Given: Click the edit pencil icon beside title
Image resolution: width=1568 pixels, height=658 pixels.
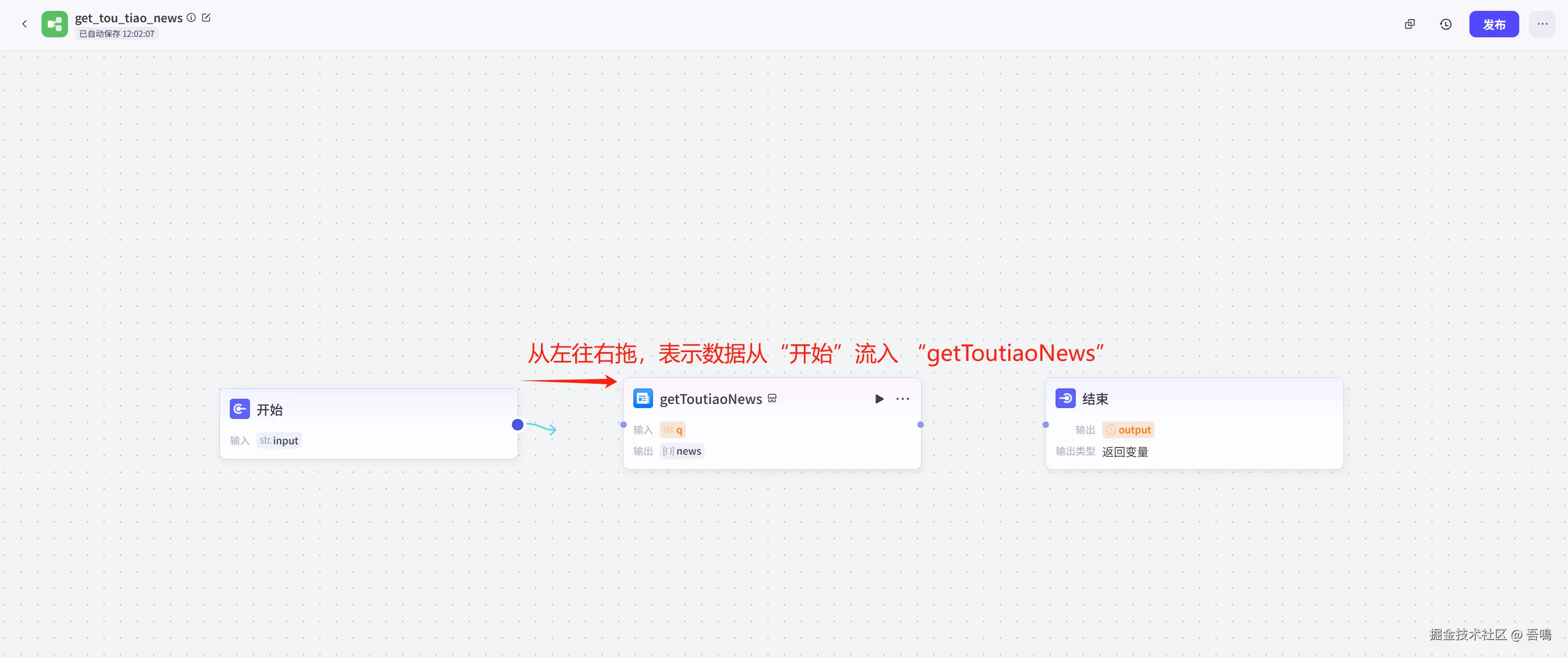Looking at the screenshot, I should [206, 18].
